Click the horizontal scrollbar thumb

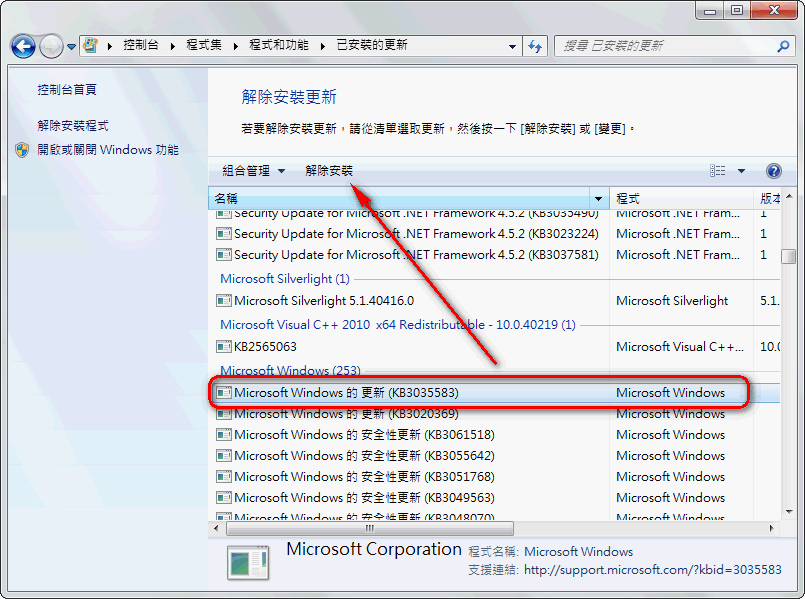click(x=370, y=528)
